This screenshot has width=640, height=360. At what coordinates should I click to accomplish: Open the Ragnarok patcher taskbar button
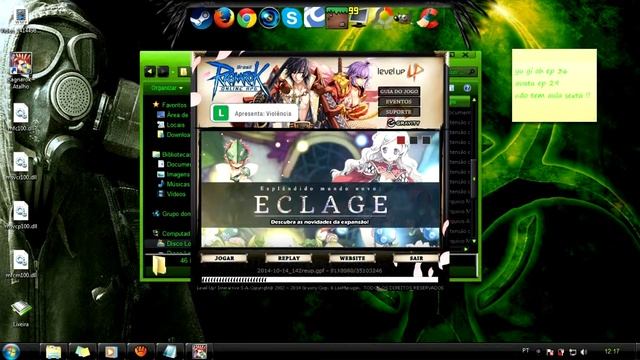[x=199, y=351]
